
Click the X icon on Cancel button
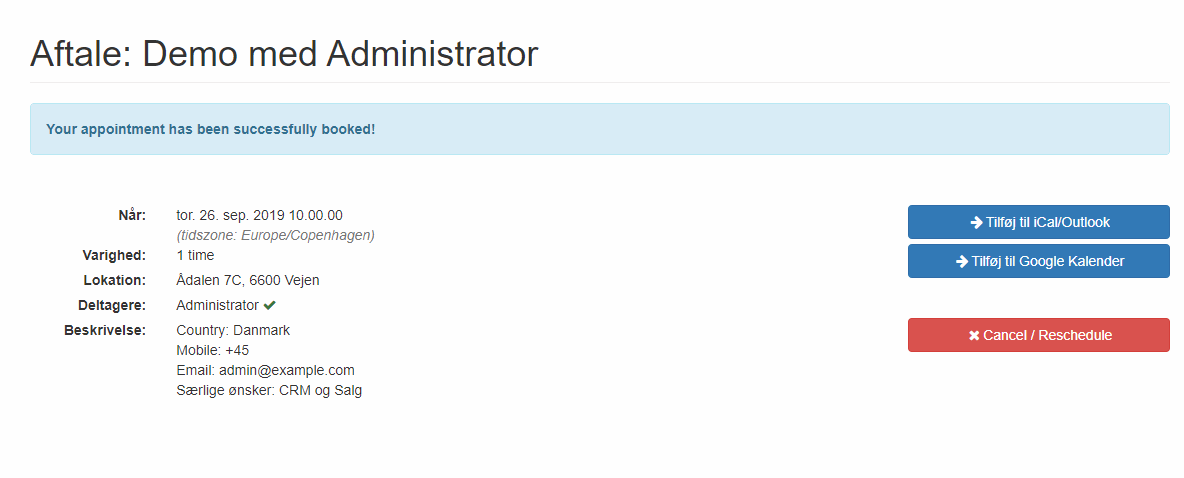tap(974, 335)
